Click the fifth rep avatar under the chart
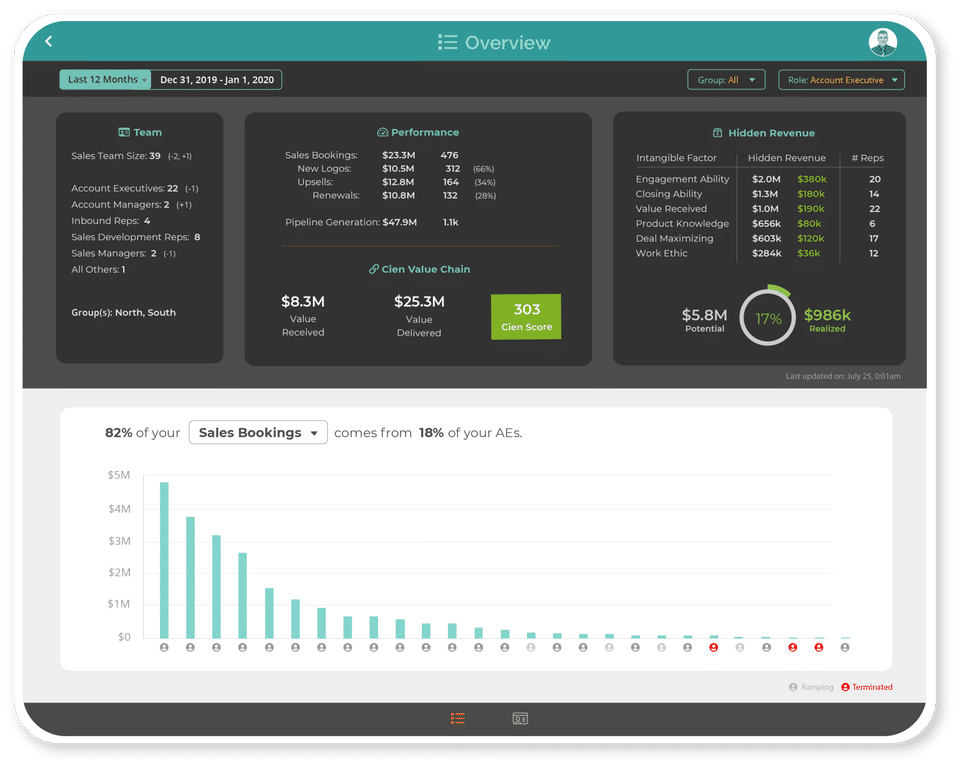 click(269, 647)
